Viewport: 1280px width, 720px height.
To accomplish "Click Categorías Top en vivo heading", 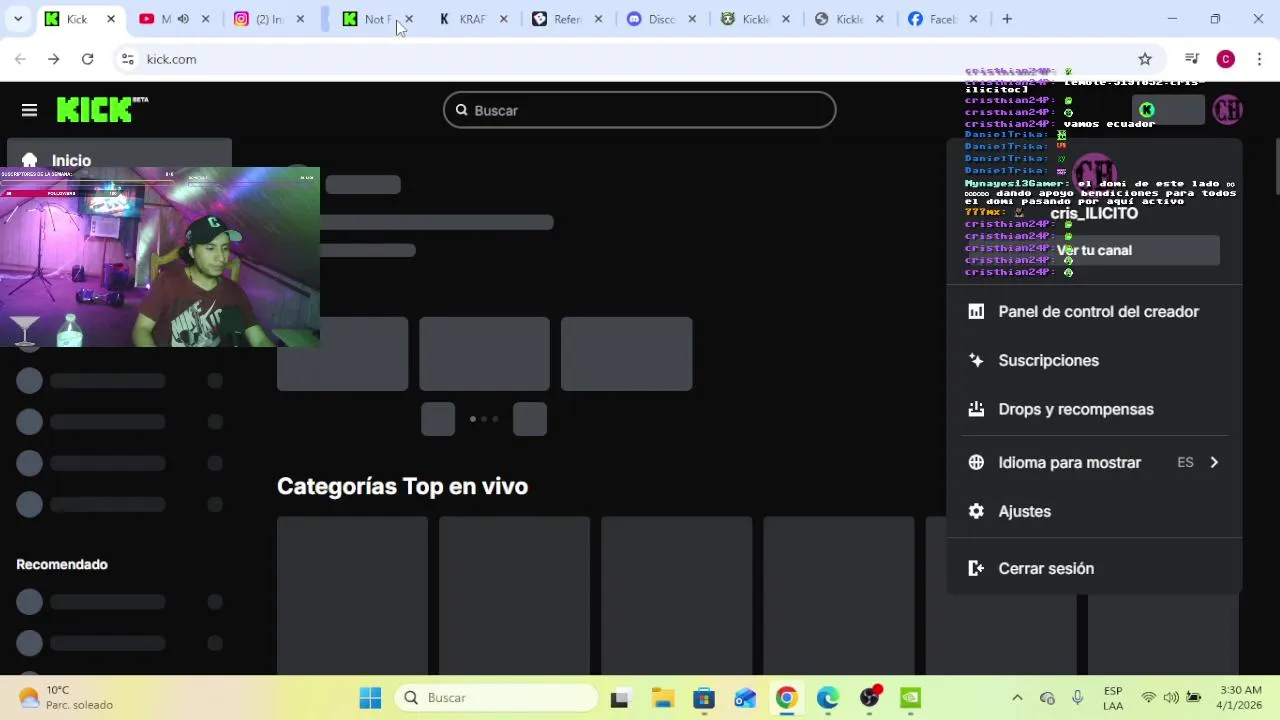I will coord(402,486).
